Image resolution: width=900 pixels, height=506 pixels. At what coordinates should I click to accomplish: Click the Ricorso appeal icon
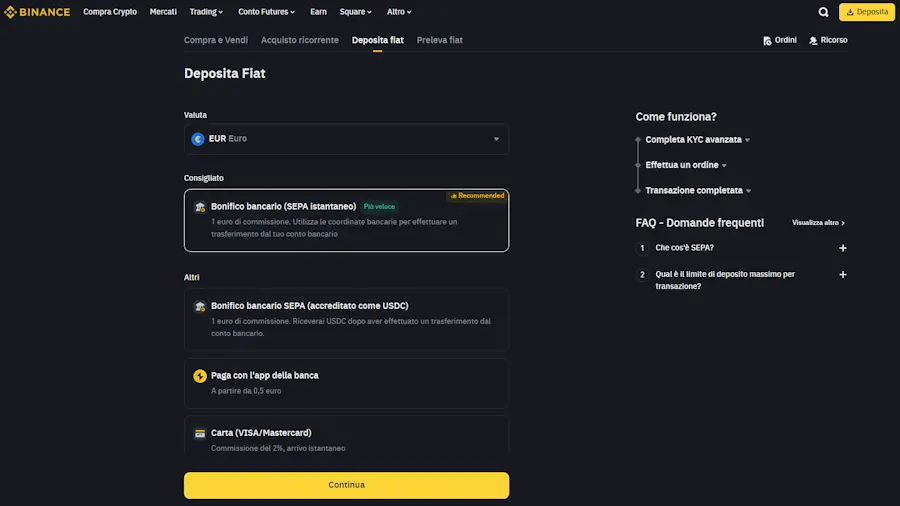click(x=813, y=41)
